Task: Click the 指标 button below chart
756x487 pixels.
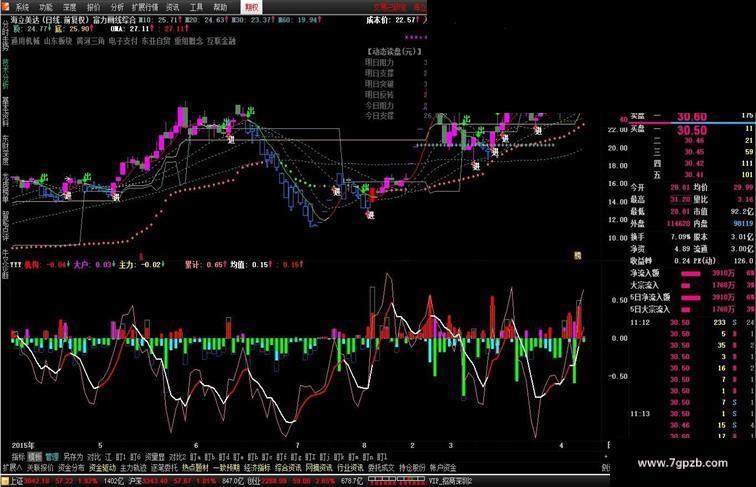Action: point(18,457)
